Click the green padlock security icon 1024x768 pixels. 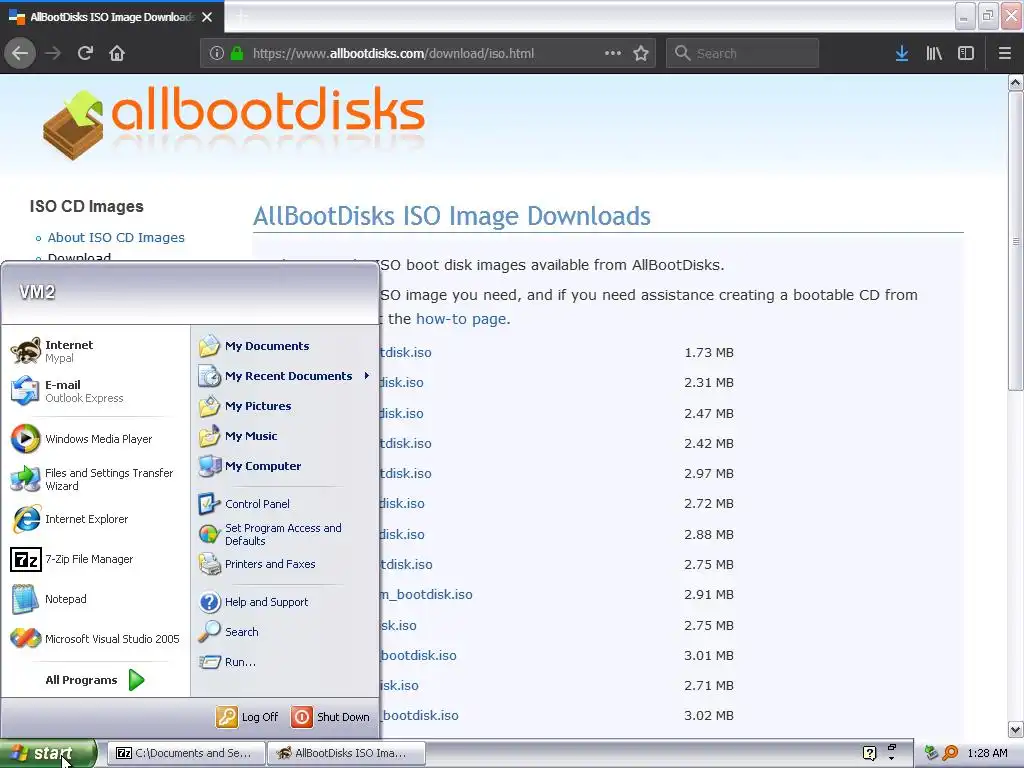click(x=236, y=54)
